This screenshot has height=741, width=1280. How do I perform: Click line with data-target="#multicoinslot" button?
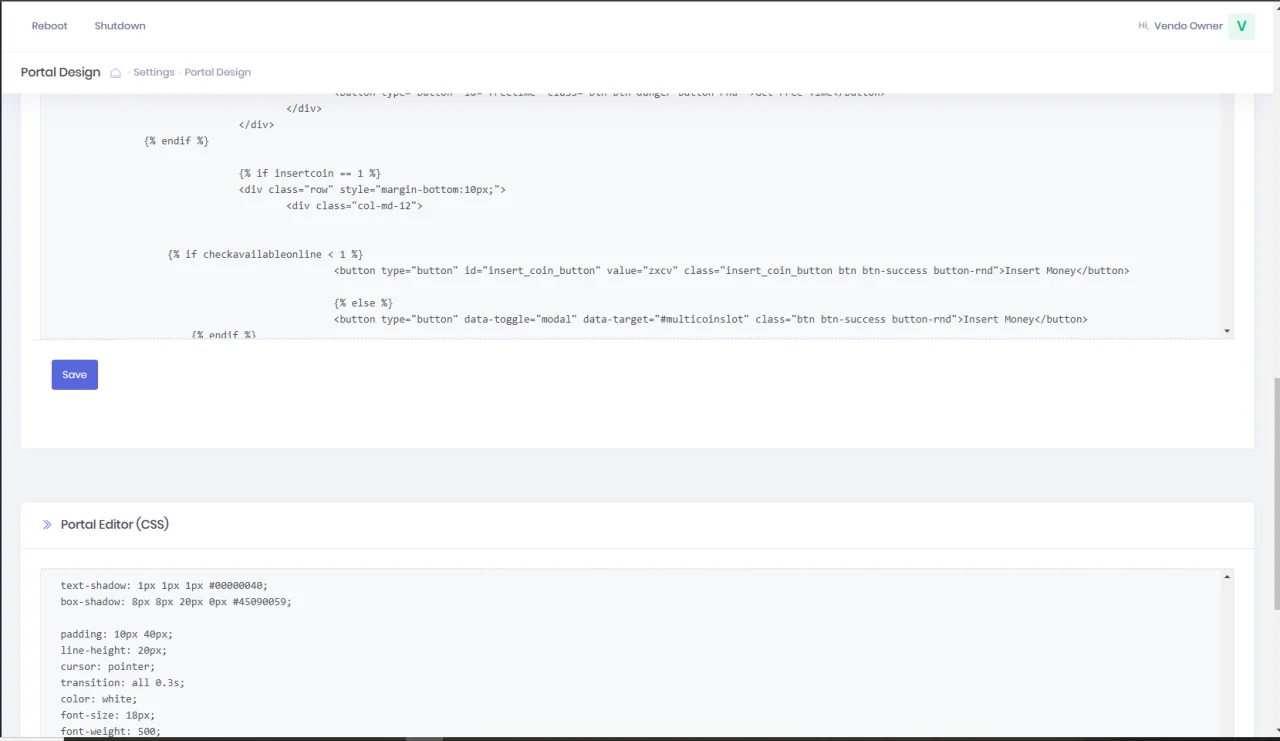tap(710, 320)
